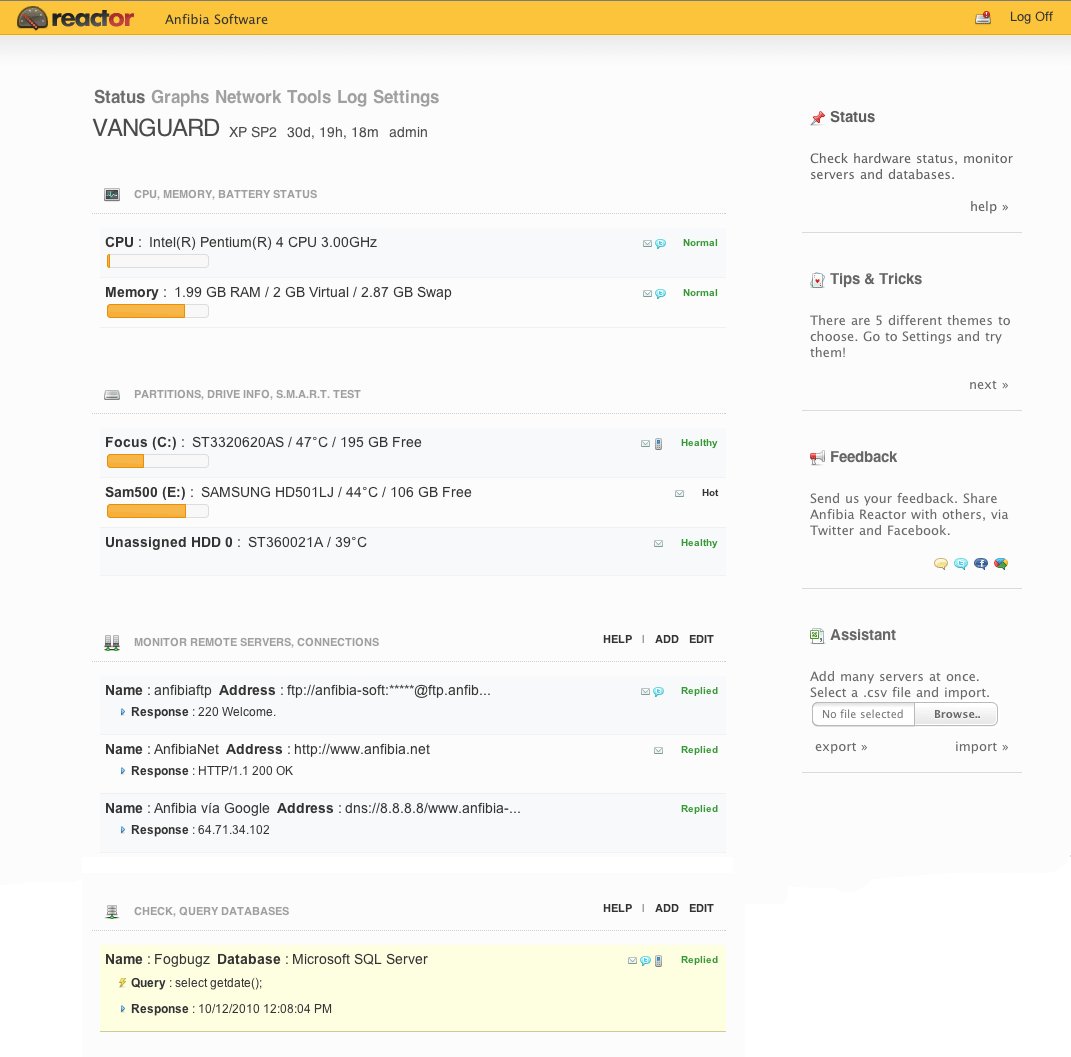Click the Twitter share icon under Feedback
1071x1057 pixels.
[x=961, y=564]
